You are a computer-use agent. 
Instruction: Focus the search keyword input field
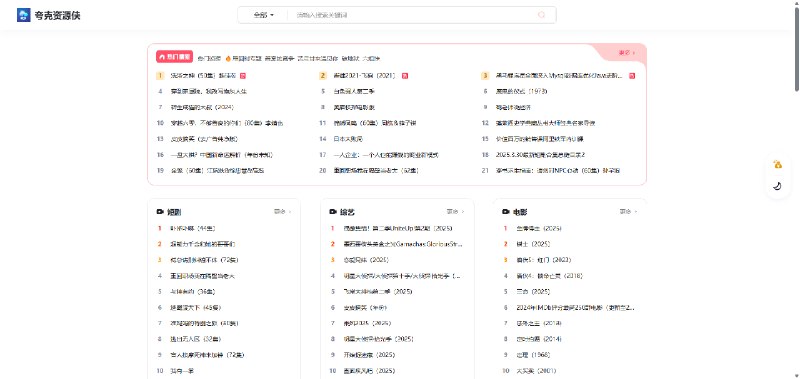point(413,15)
